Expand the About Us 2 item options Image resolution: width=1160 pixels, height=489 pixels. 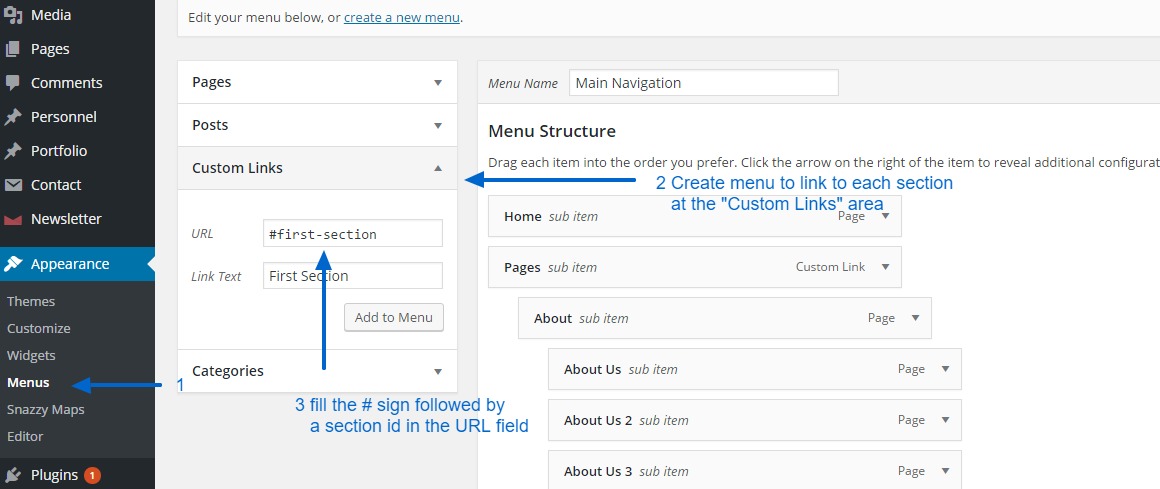pyautogui.click(x=945, y=421)
